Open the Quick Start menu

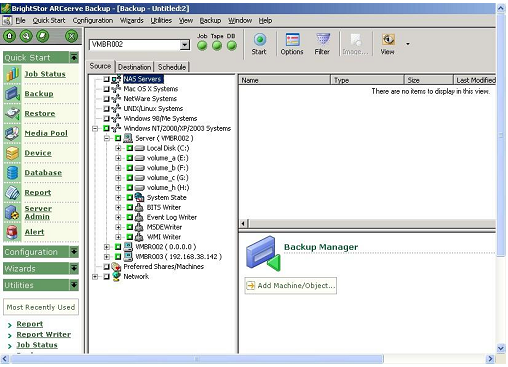tap(49, 21)
